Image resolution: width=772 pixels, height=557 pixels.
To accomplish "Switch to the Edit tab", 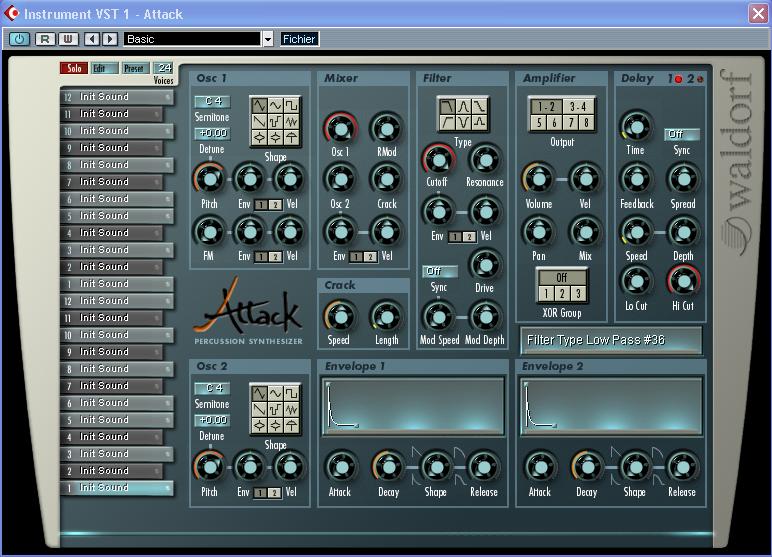I will pyautogui.click(x=105, y=68).
